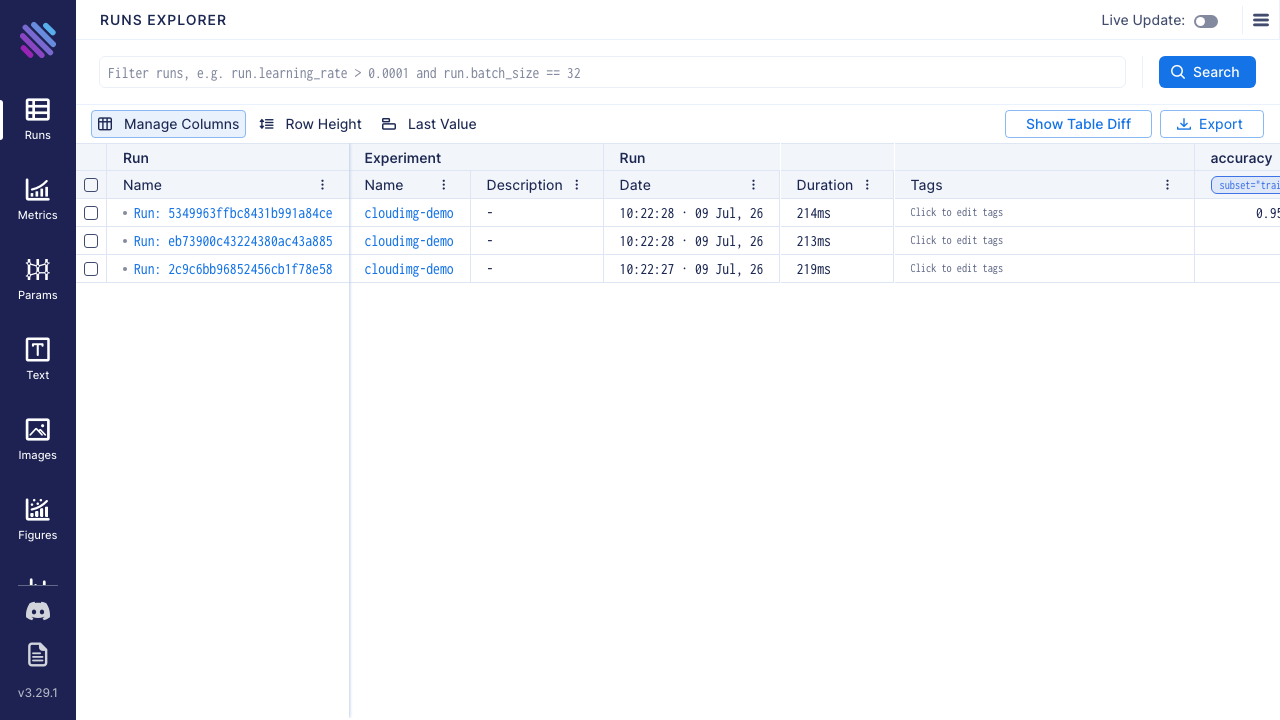Open the documentation icon in the sidebar
Image resolution: width=1280 pixels, height=720 pixels.
(x=38, y=655)
